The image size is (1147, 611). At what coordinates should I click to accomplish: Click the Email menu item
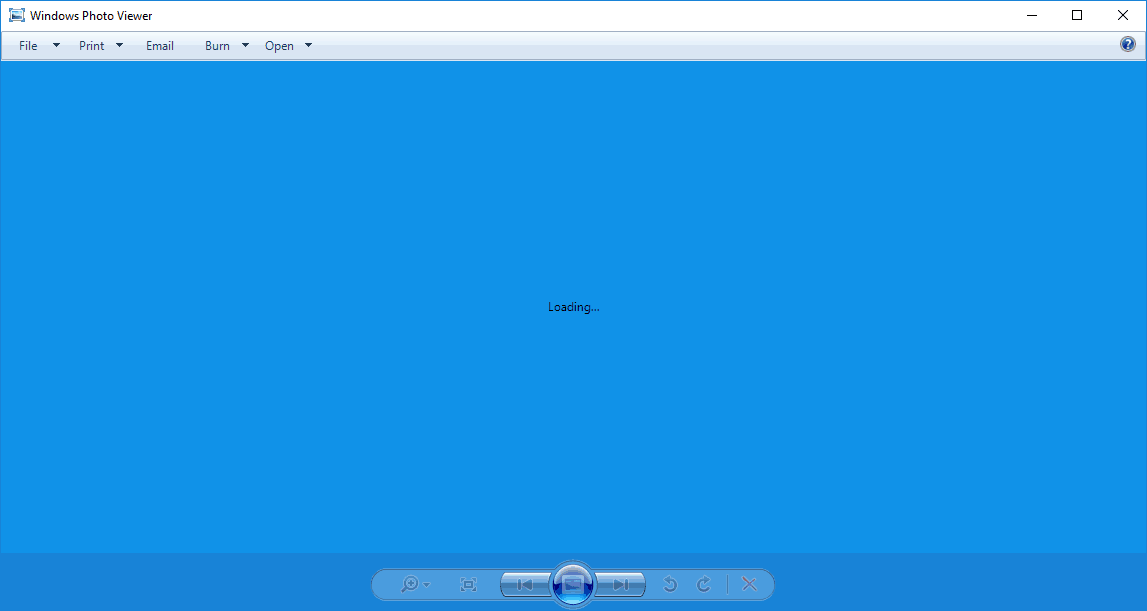click(159, 45)
